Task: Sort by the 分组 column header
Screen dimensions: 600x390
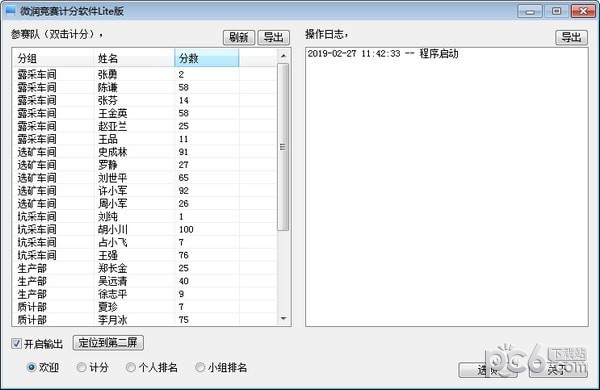Action: 53,58
